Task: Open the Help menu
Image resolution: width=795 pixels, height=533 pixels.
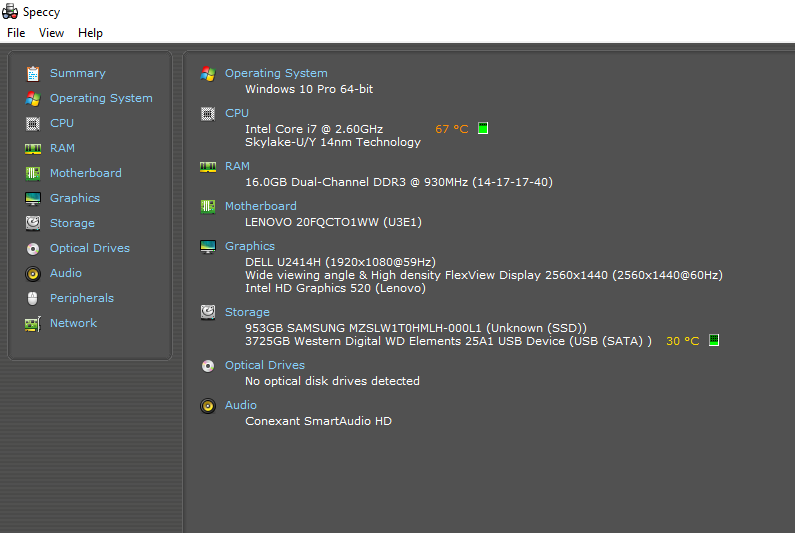Action: coord(90,33)
